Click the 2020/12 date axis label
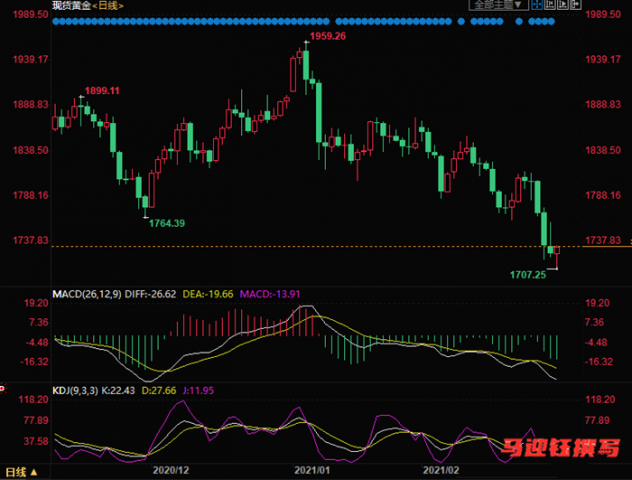 click(171, 470)
